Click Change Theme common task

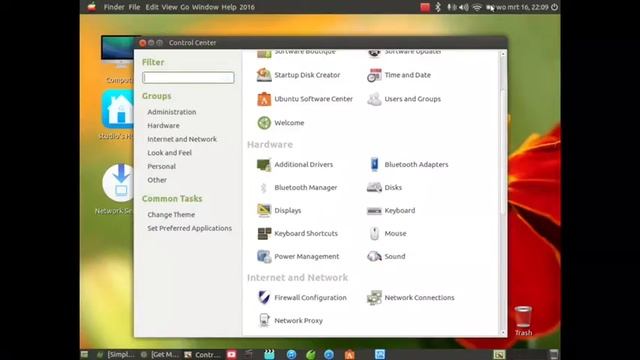pos(171,215)
